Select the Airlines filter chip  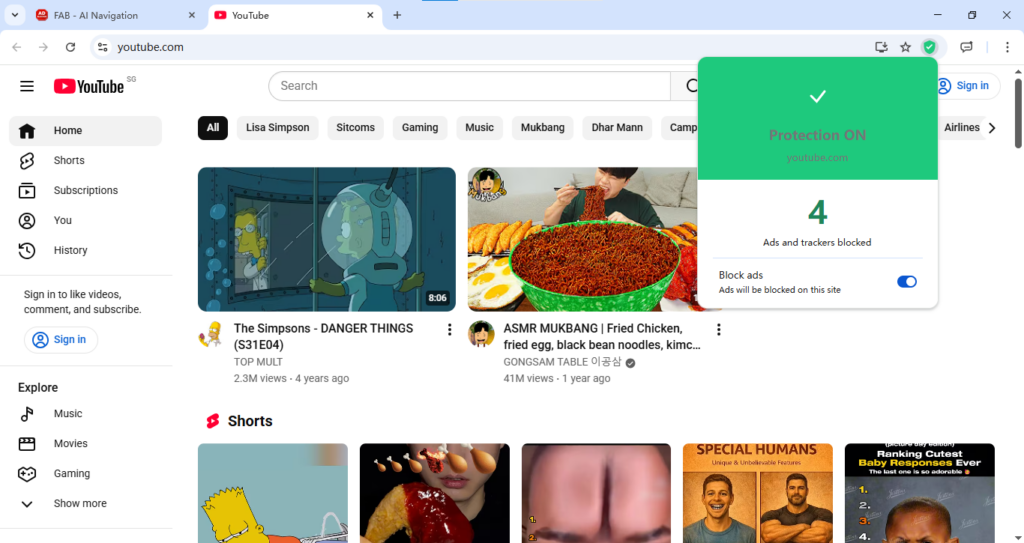pyautogui.click(x=961, y=127)
